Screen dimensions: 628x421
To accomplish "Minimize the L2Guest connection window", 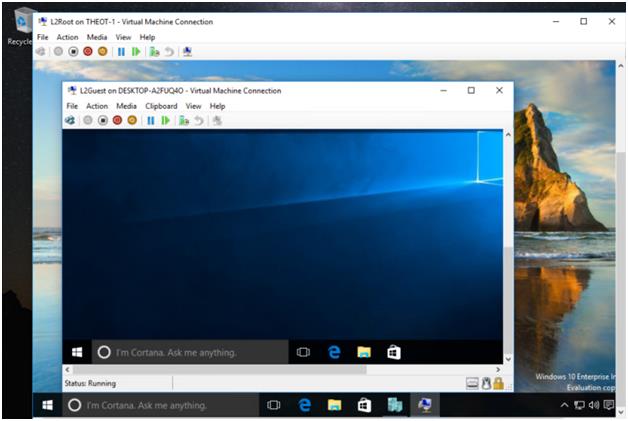I will click(x=443, y=90).
